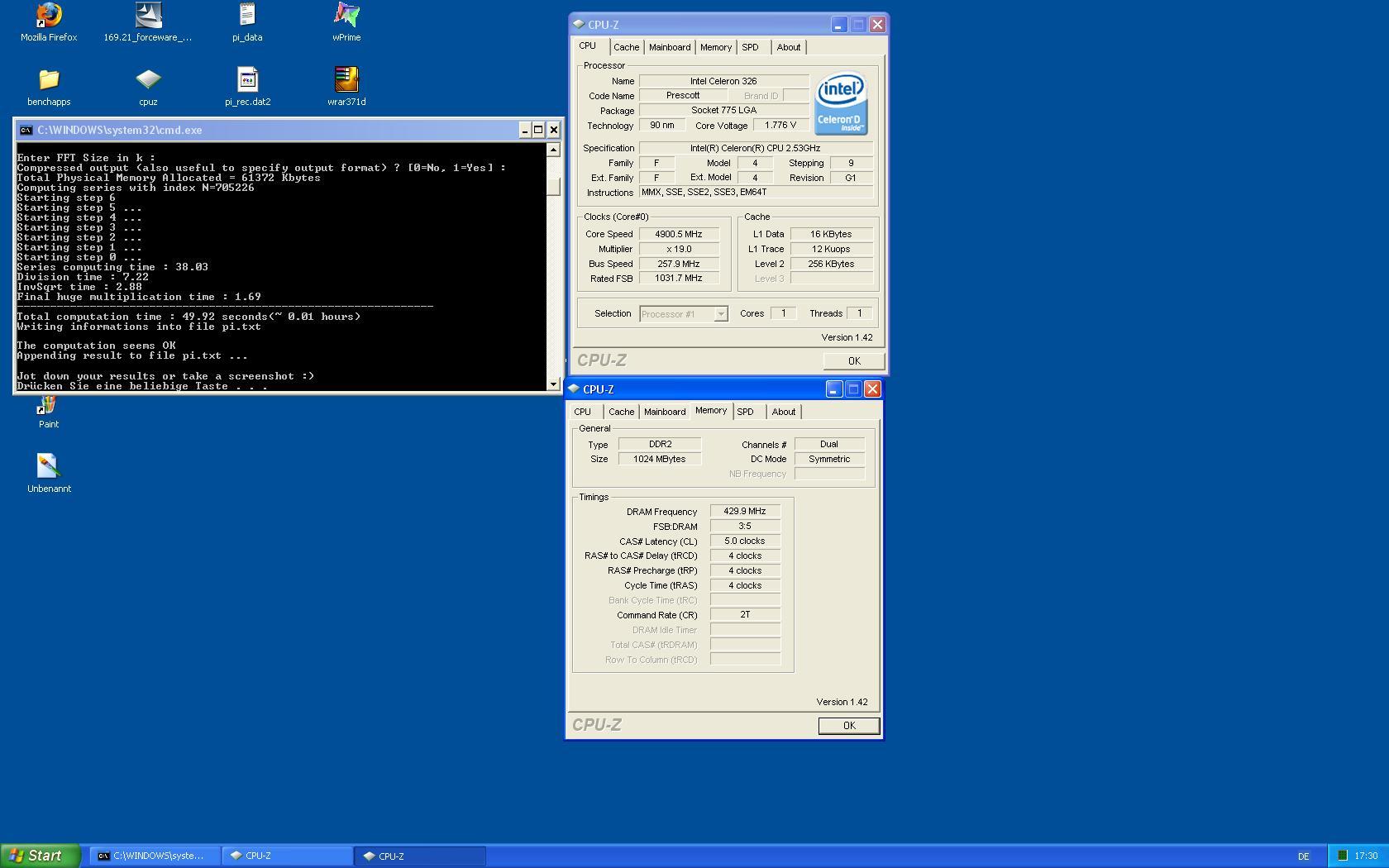
Task: Minimize the cmd.exe window
Action: tap(524, 130)
